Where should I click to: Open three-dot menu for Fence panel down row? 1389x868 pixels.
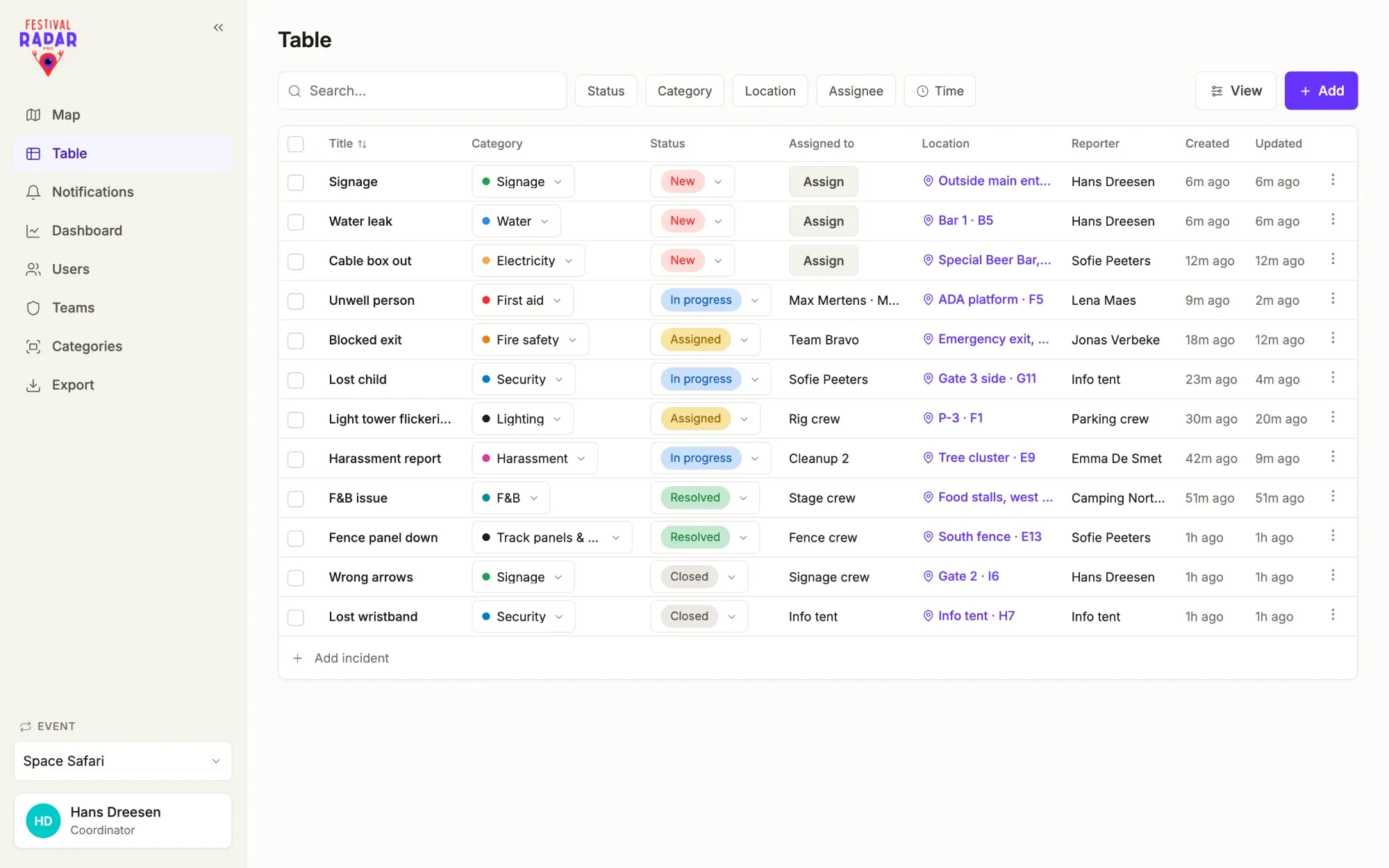[1333, 537]
